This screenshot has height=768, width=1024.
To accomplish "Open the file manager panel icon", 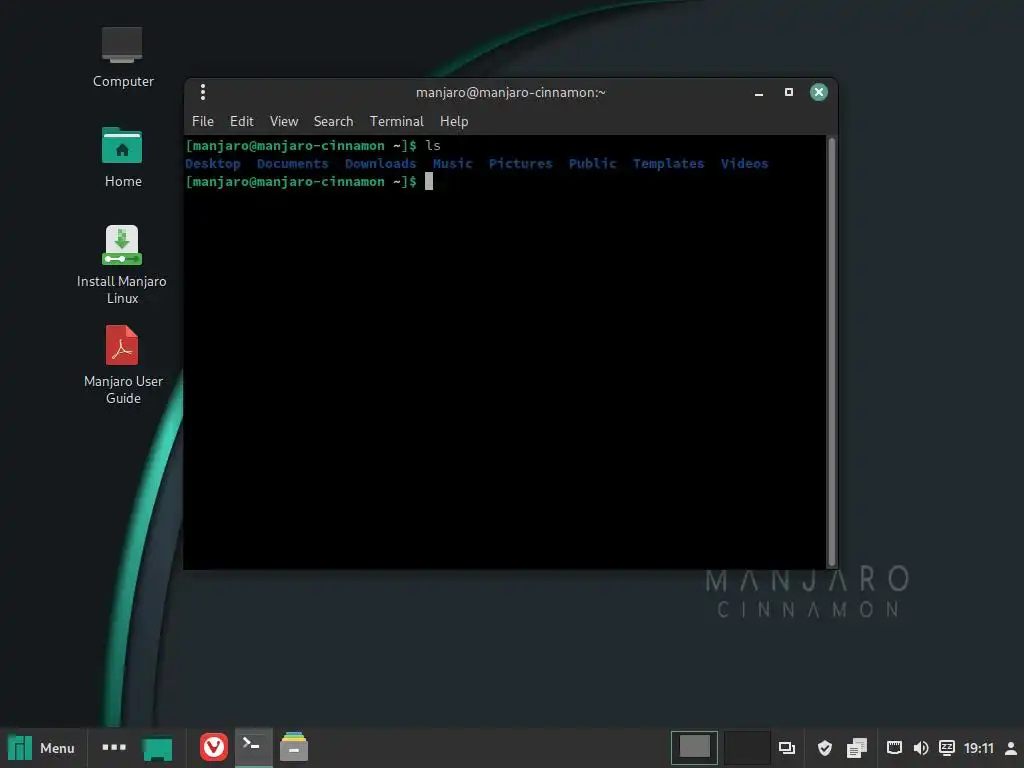I will tap(294, 747).
